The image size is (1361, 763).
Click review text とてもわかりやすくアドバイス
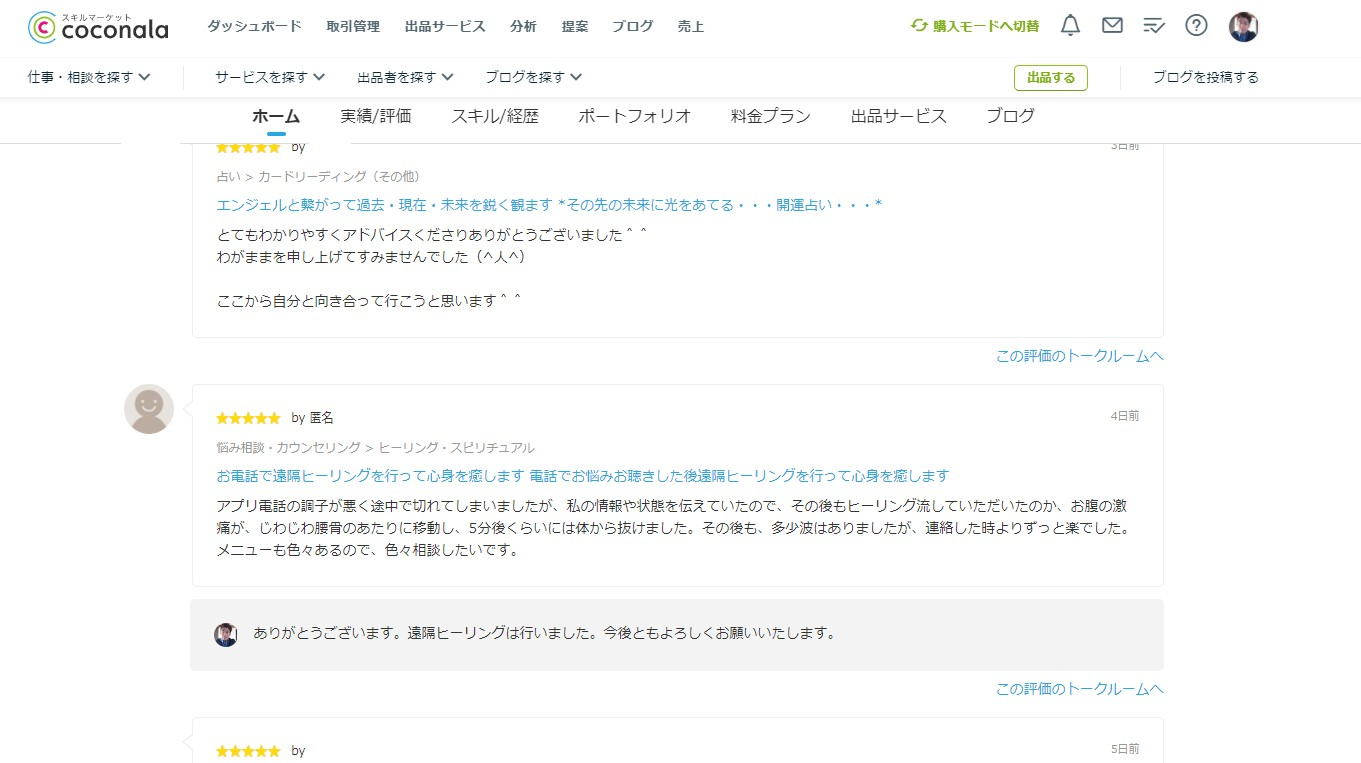[x=433, y=235]
